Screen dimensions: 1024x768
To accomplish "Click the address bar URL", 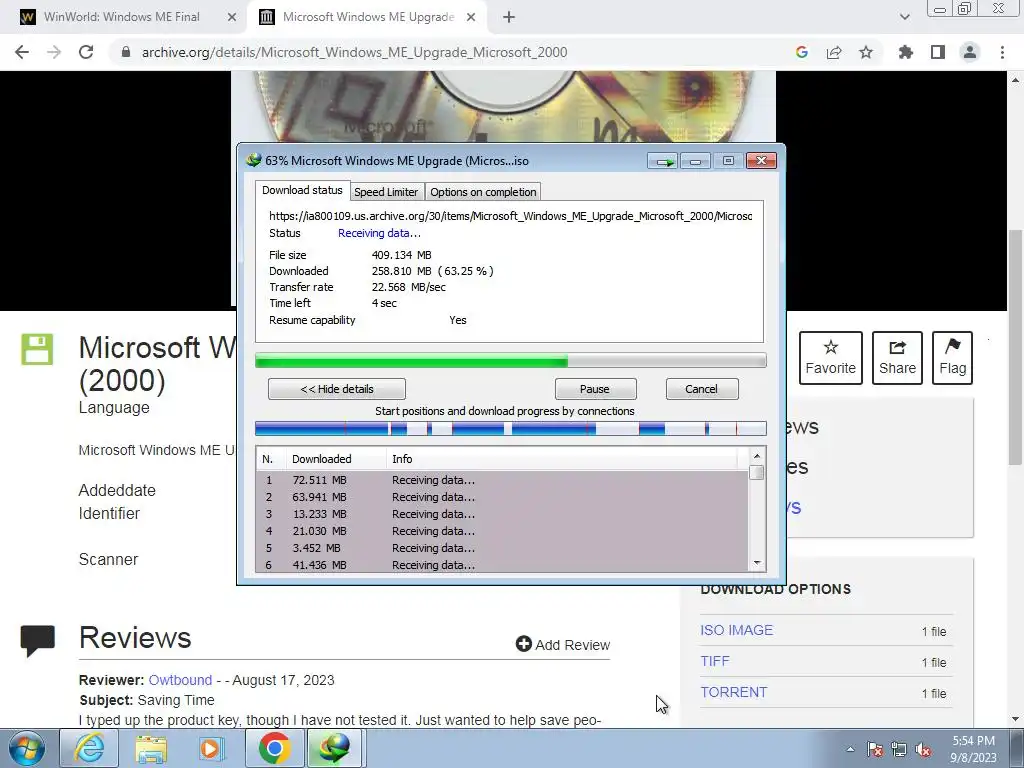I will click(x=355, y=52).
